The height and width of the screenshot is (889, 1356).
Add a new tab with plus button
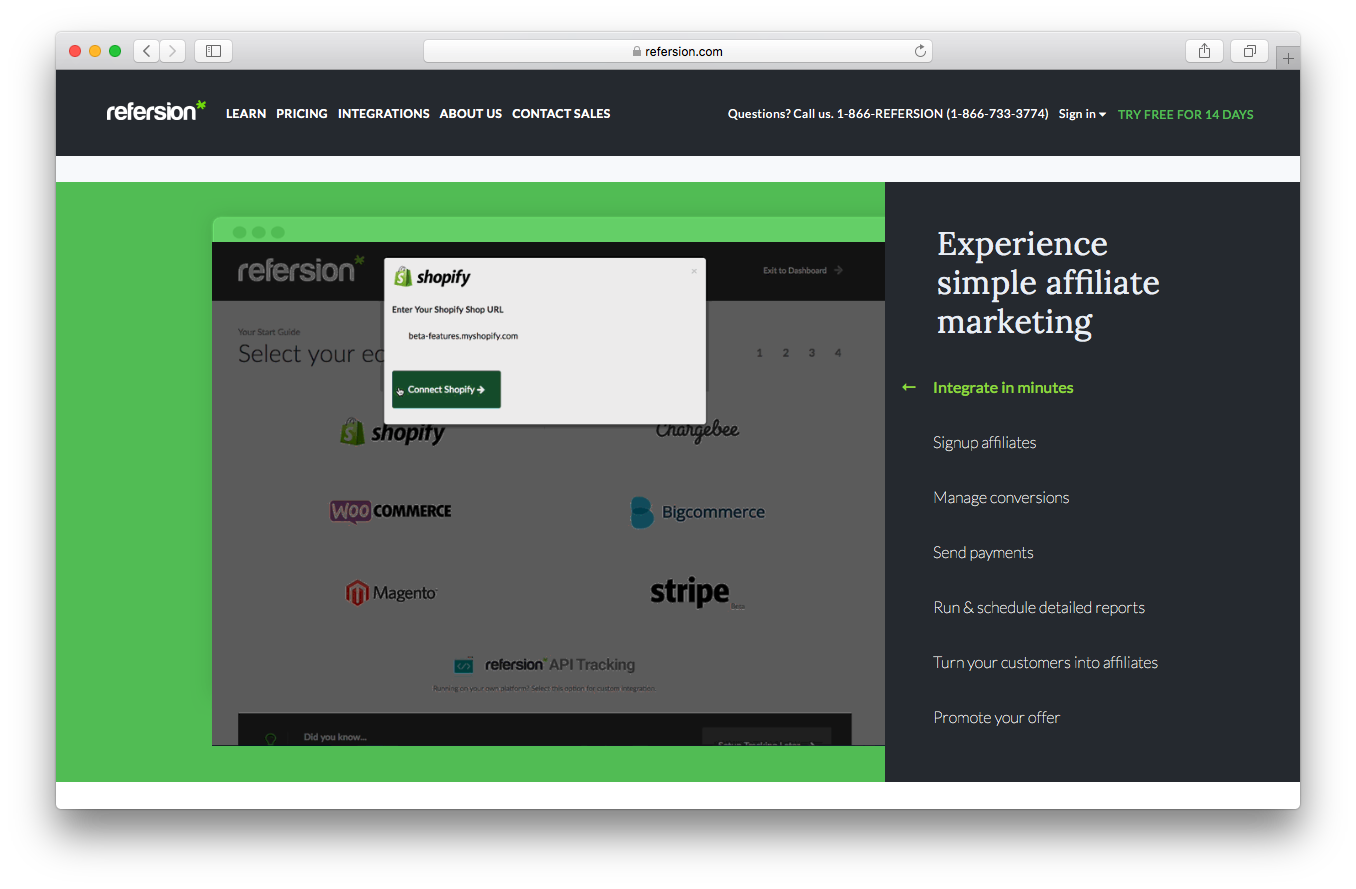pos(1288,58)
